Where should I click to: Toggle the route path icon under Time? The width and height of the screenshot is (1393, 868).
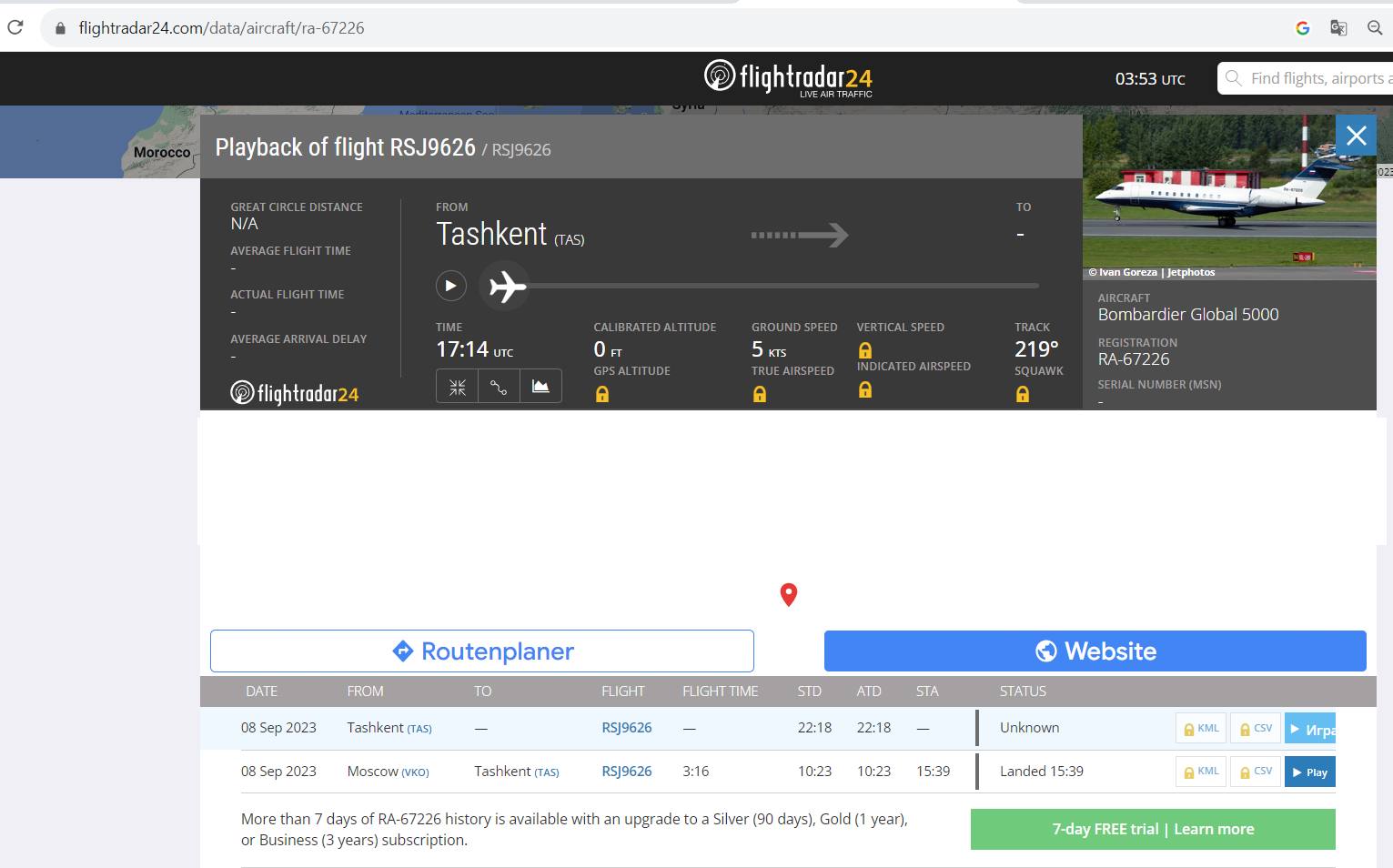point(499,387)
